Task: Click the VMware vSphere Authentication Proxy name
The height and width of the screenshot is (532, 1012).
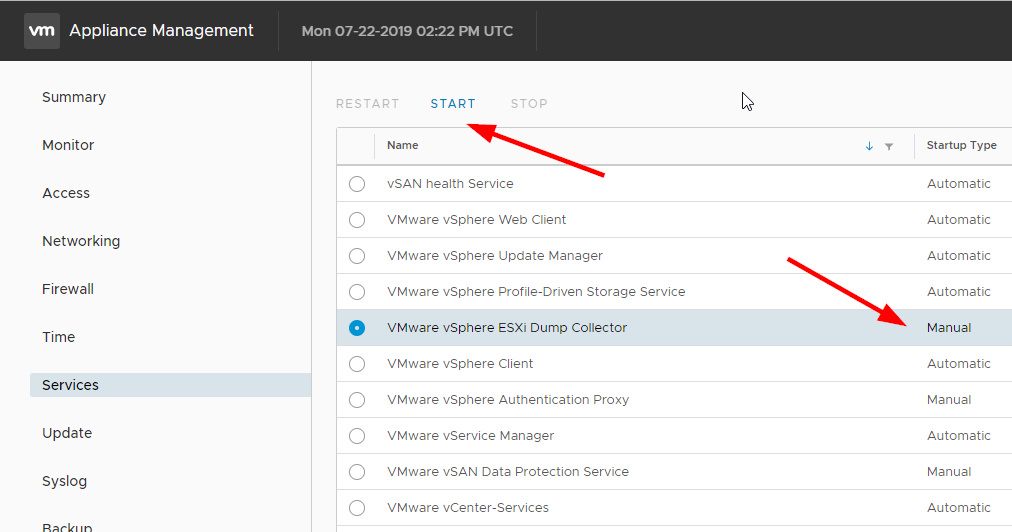Action: pyautogui.click(x=508, y=400)
